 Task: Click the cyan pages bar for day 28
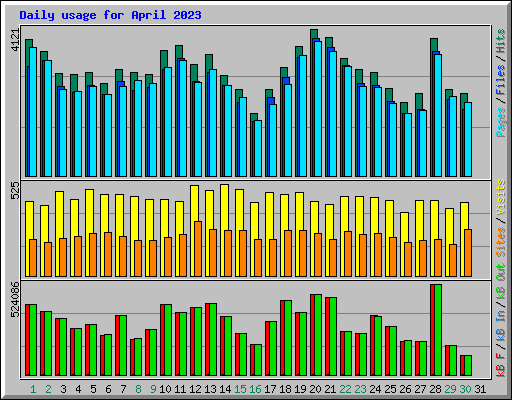(438, 116)
